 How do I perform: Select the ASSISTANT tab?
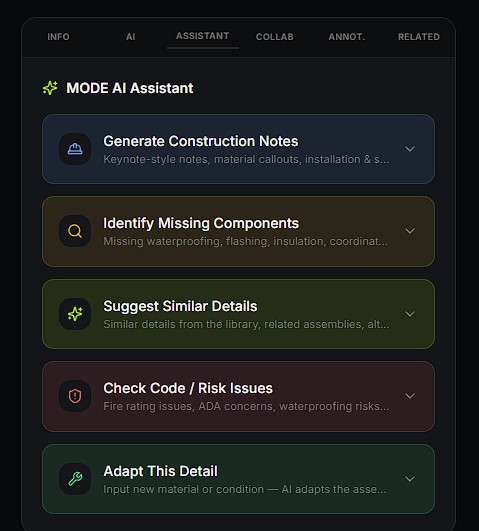click(203, 36)
